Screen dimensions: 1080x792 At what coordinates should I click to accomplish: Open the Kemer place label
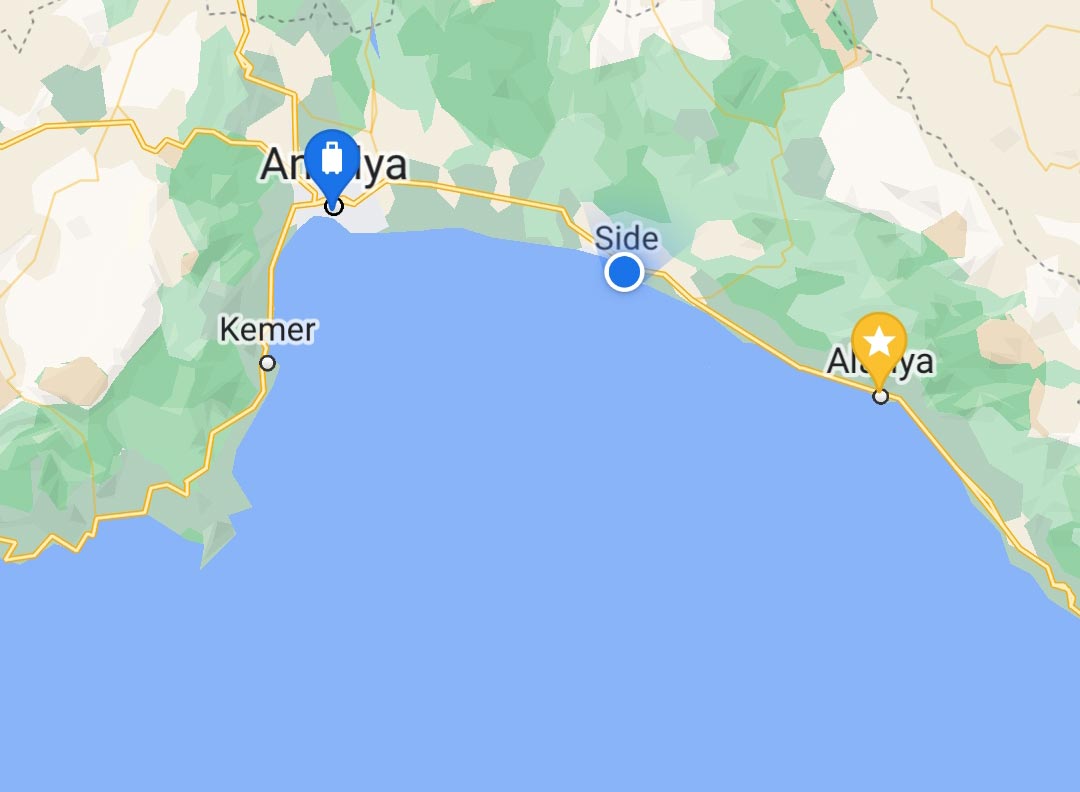[x=268, y=330]
